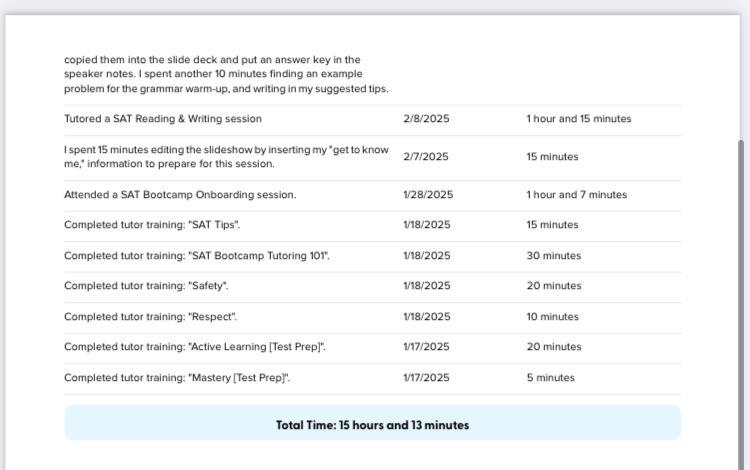Image resolution: width=750 pixels, height=470 pixels.
Task: Select the "Tutored a SAT Reading & Writing session" entry
Action: (163, 119)
